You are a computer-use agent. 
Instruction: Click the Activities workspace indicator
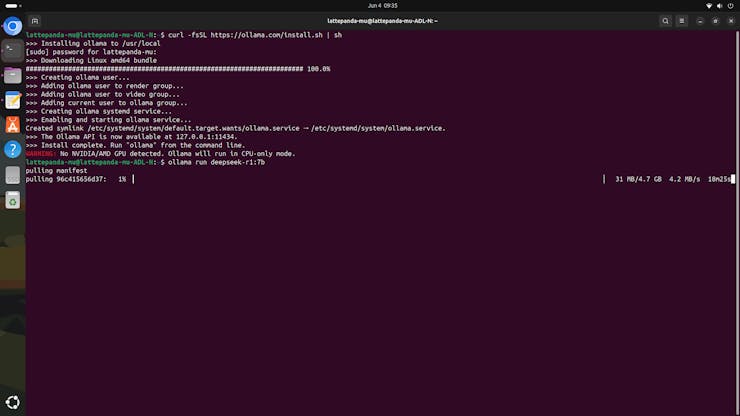13,6
